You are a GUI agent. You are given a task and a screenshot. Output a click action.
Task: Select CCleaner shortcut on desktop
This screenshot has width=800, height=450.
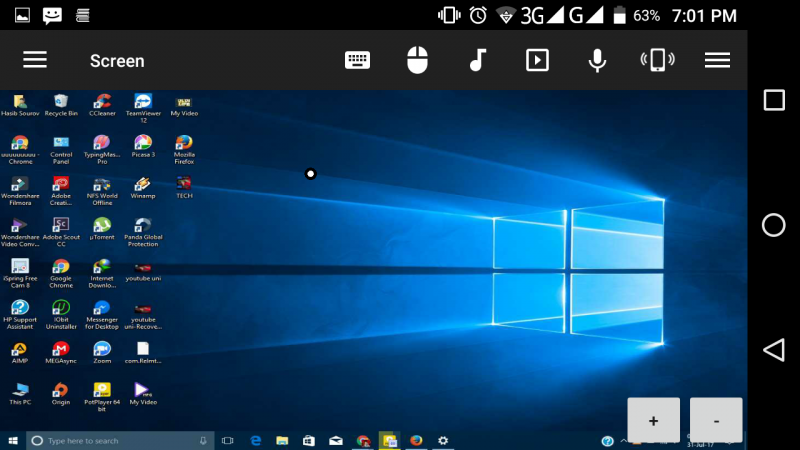101,103
